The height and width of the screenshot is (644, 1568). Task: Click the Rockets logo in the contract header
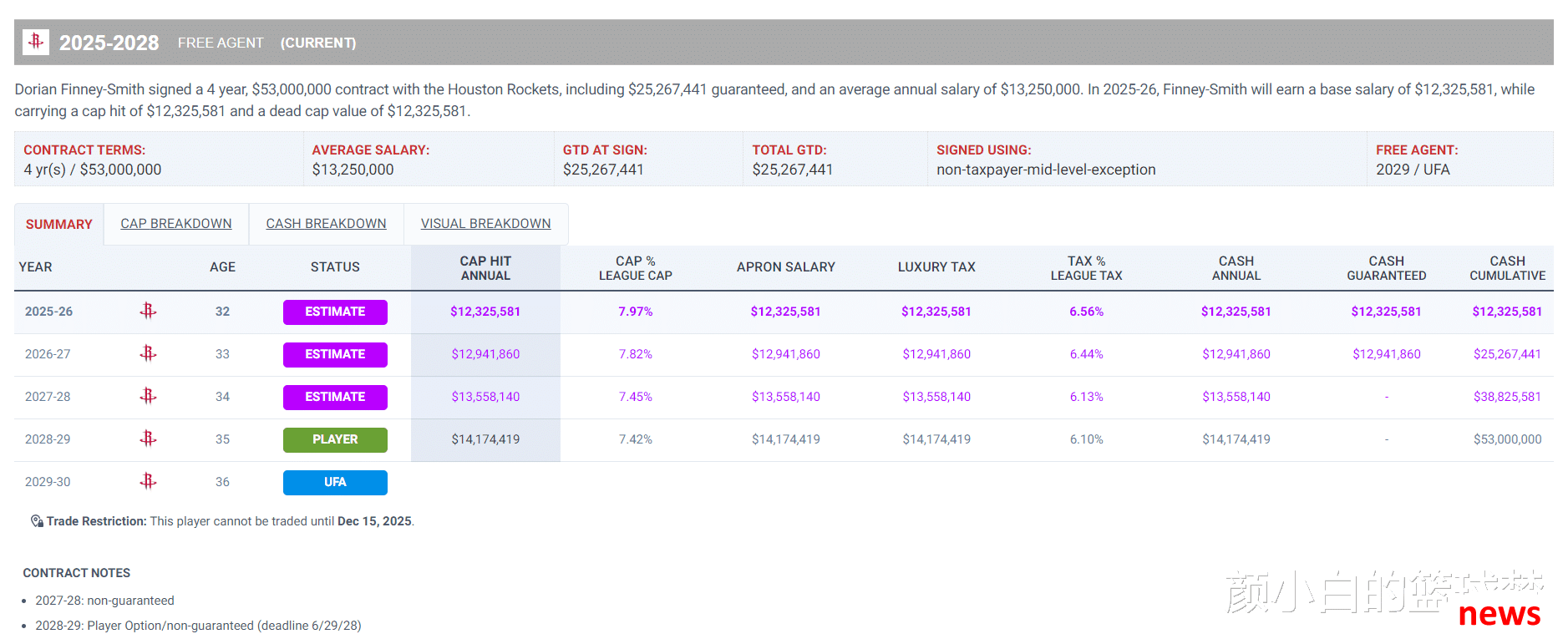pyautogui.click(x=36, y=42)
